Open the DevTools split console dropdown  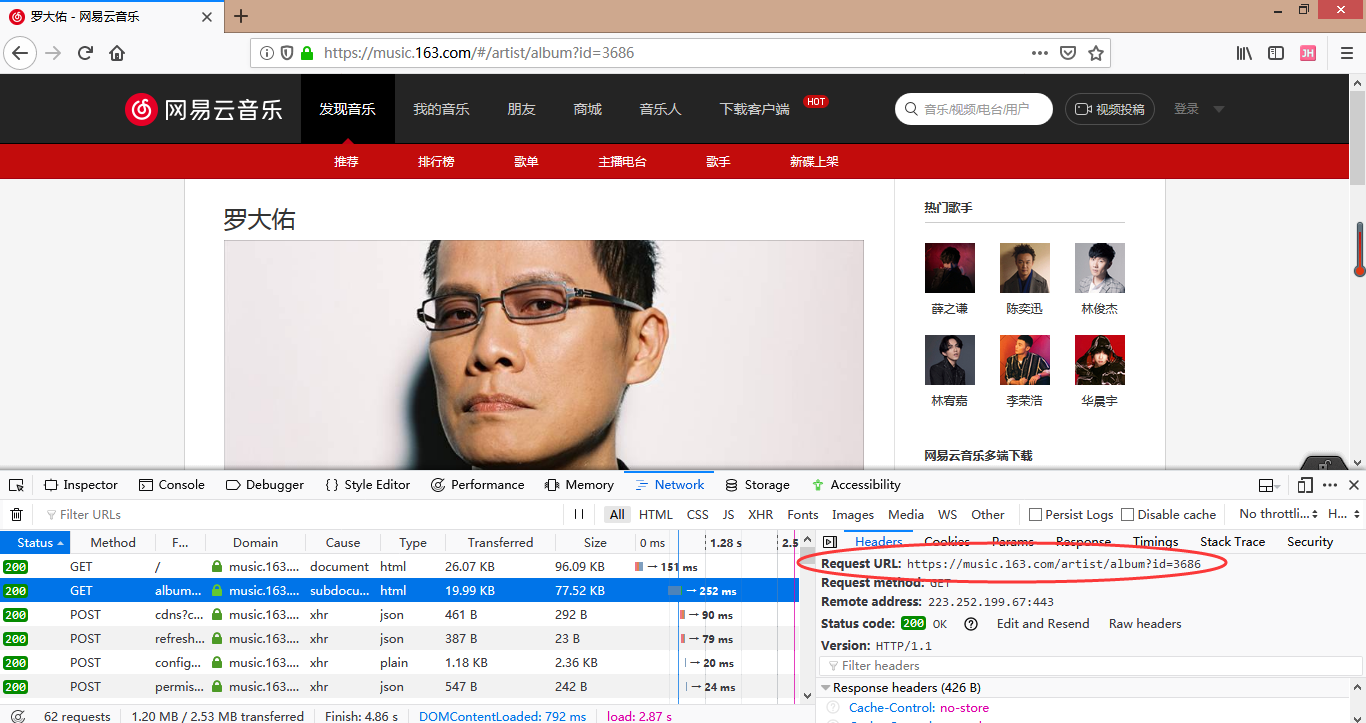pyautogui.click(x=1270, y=485)
